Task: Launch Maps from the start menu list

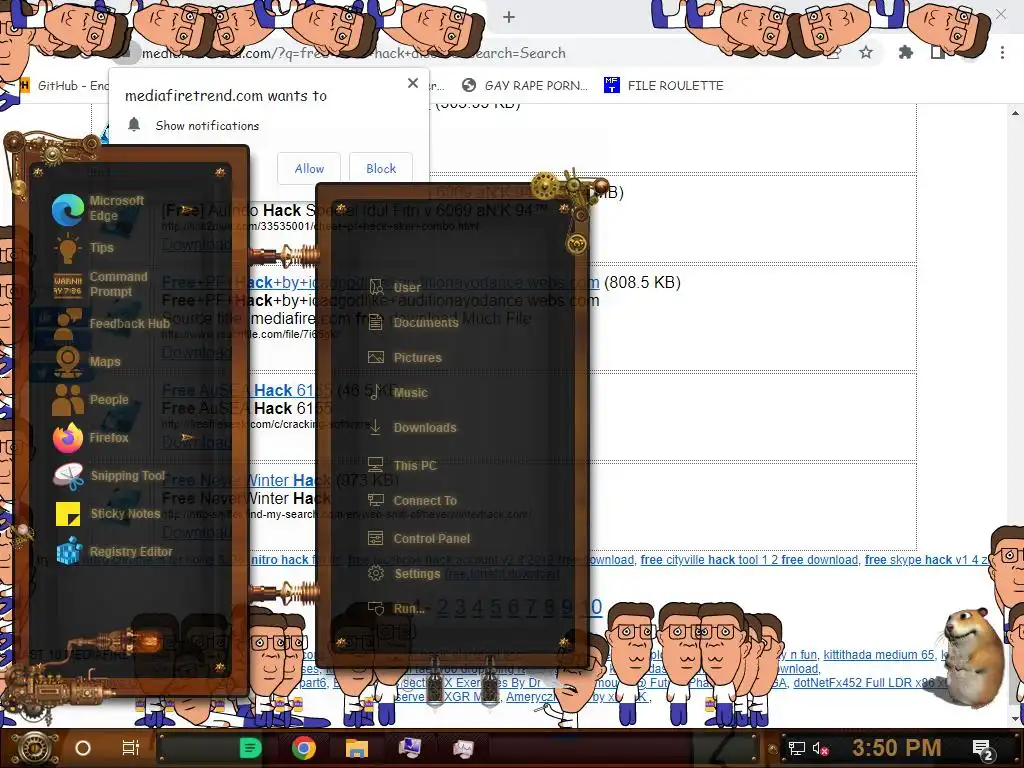Action: pyautogui.click(x=87, y=361)
